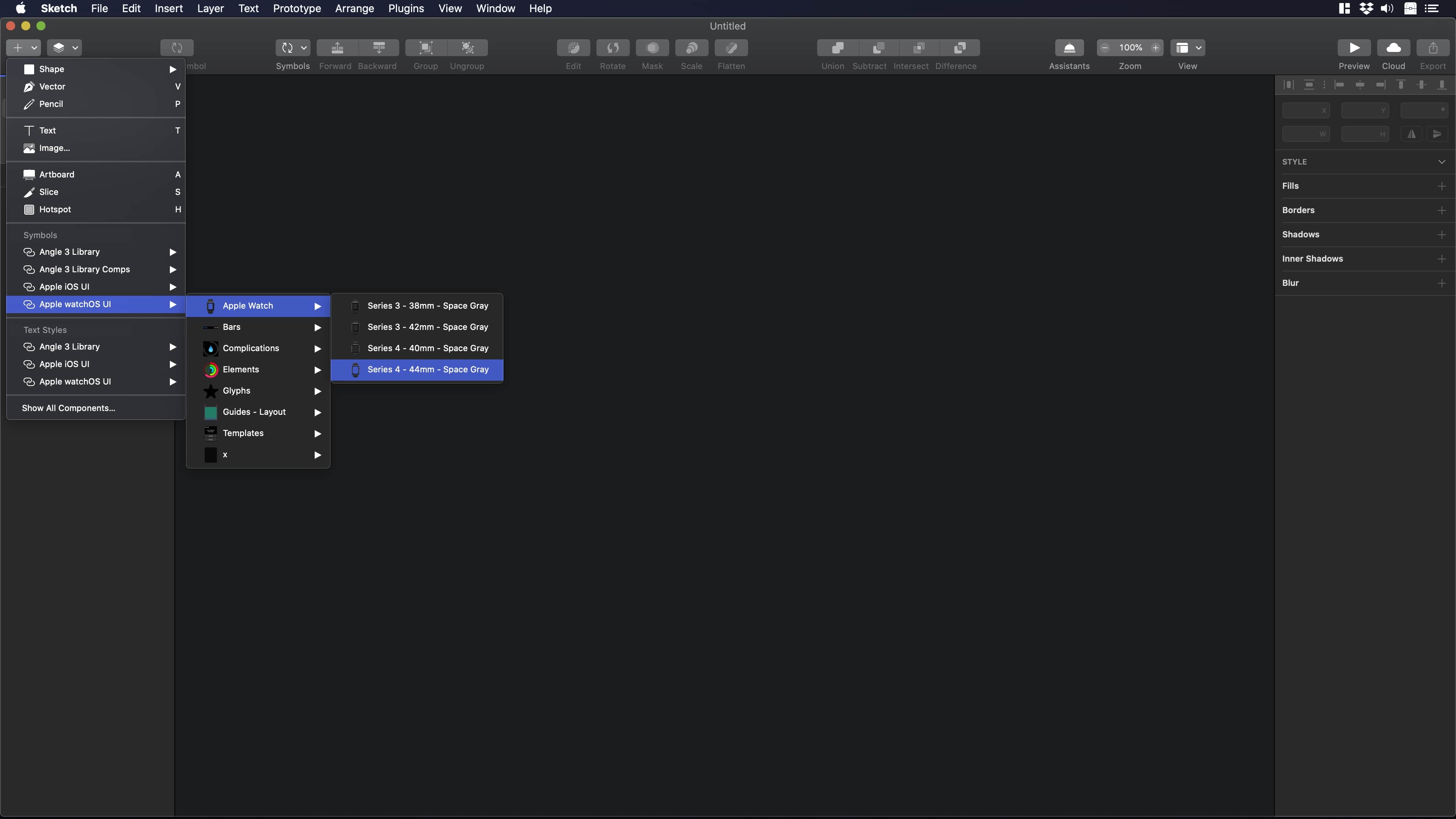Screen dimensions: 1456x819
Task: Click the X position input field
Action: pos(1306,111)
